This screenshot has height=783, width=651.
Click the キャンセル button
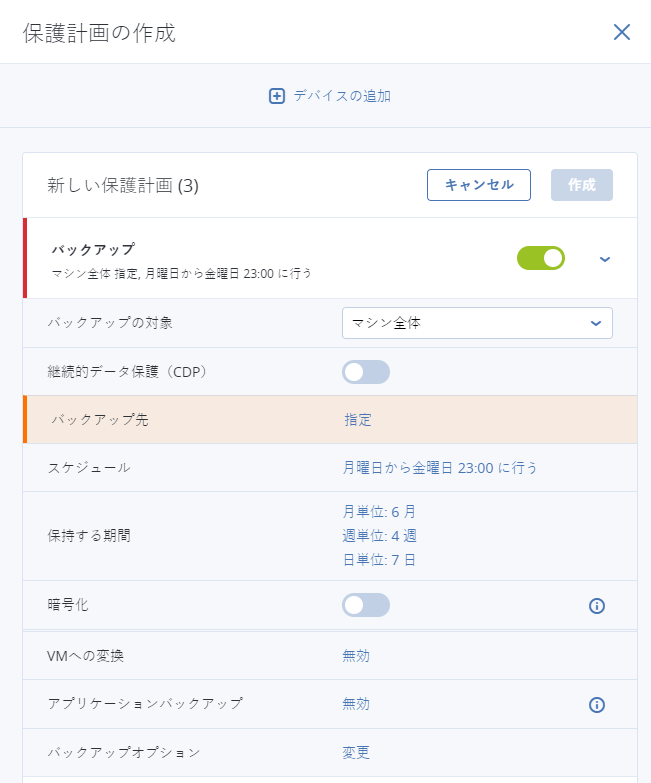[479, 185]
